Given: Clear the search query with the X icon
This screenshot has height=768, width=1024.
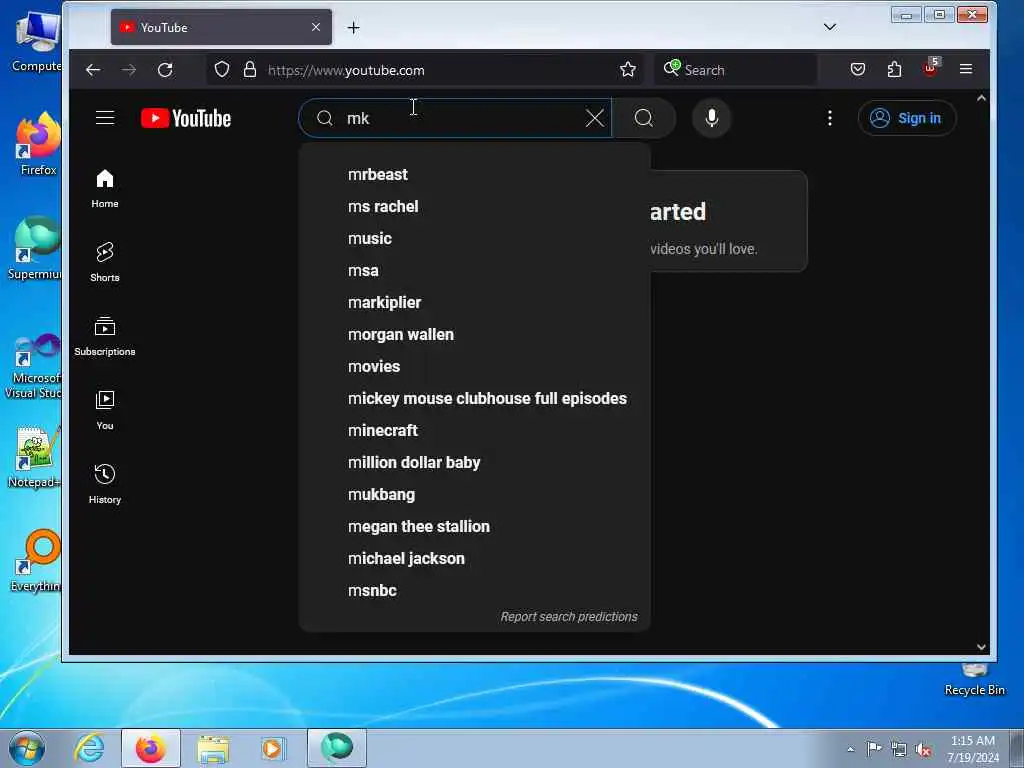Looking at the screenshot, I should [x=594, y=118].
